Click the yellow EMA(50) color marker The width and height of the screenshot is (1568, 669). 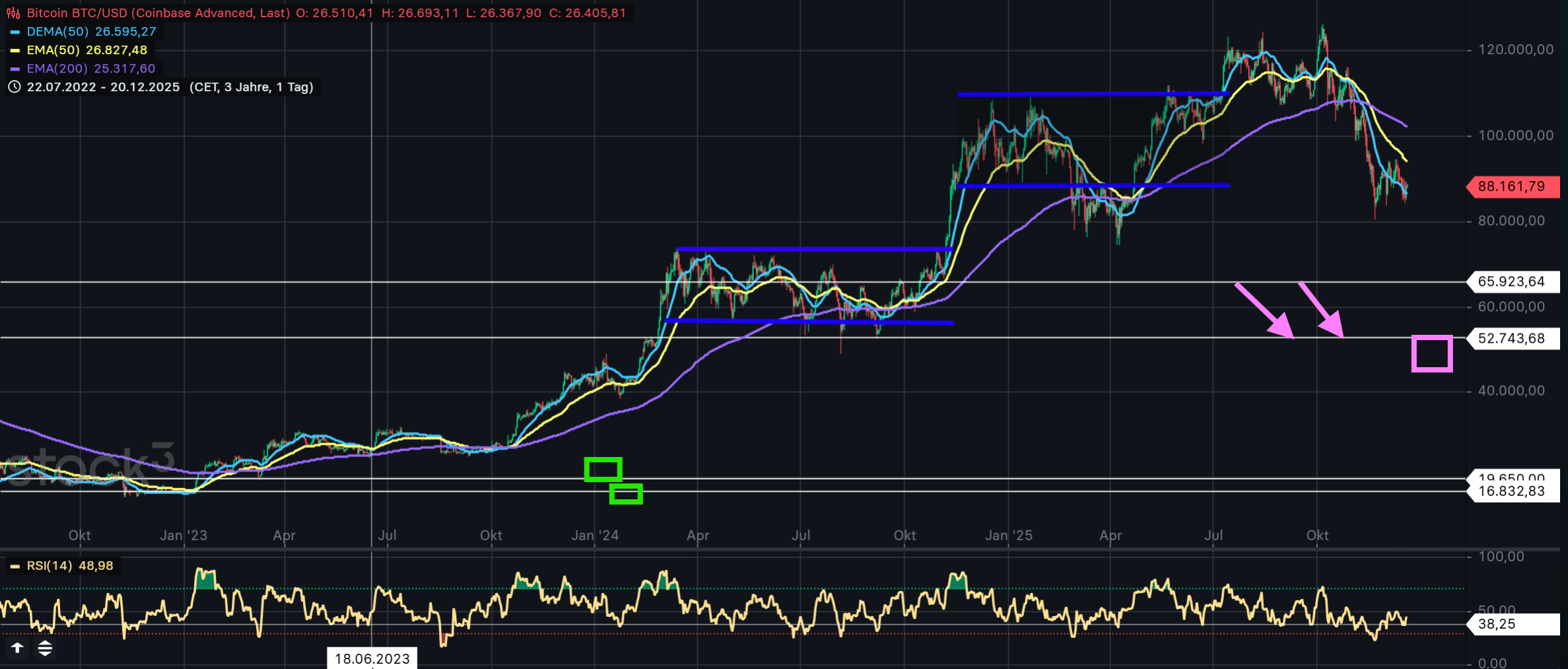pos(15,50)
